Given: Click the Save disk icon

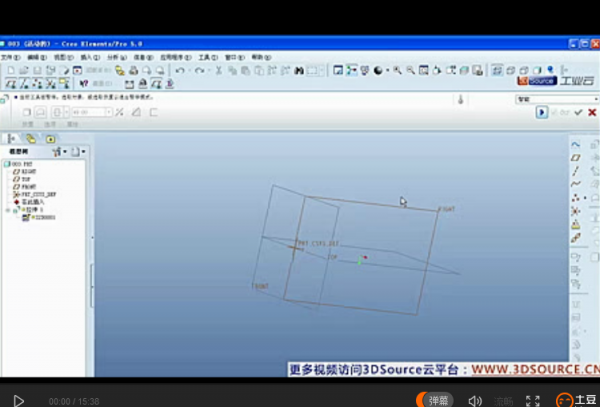Looking at the screenshot, I should click(x=37, y=70).
